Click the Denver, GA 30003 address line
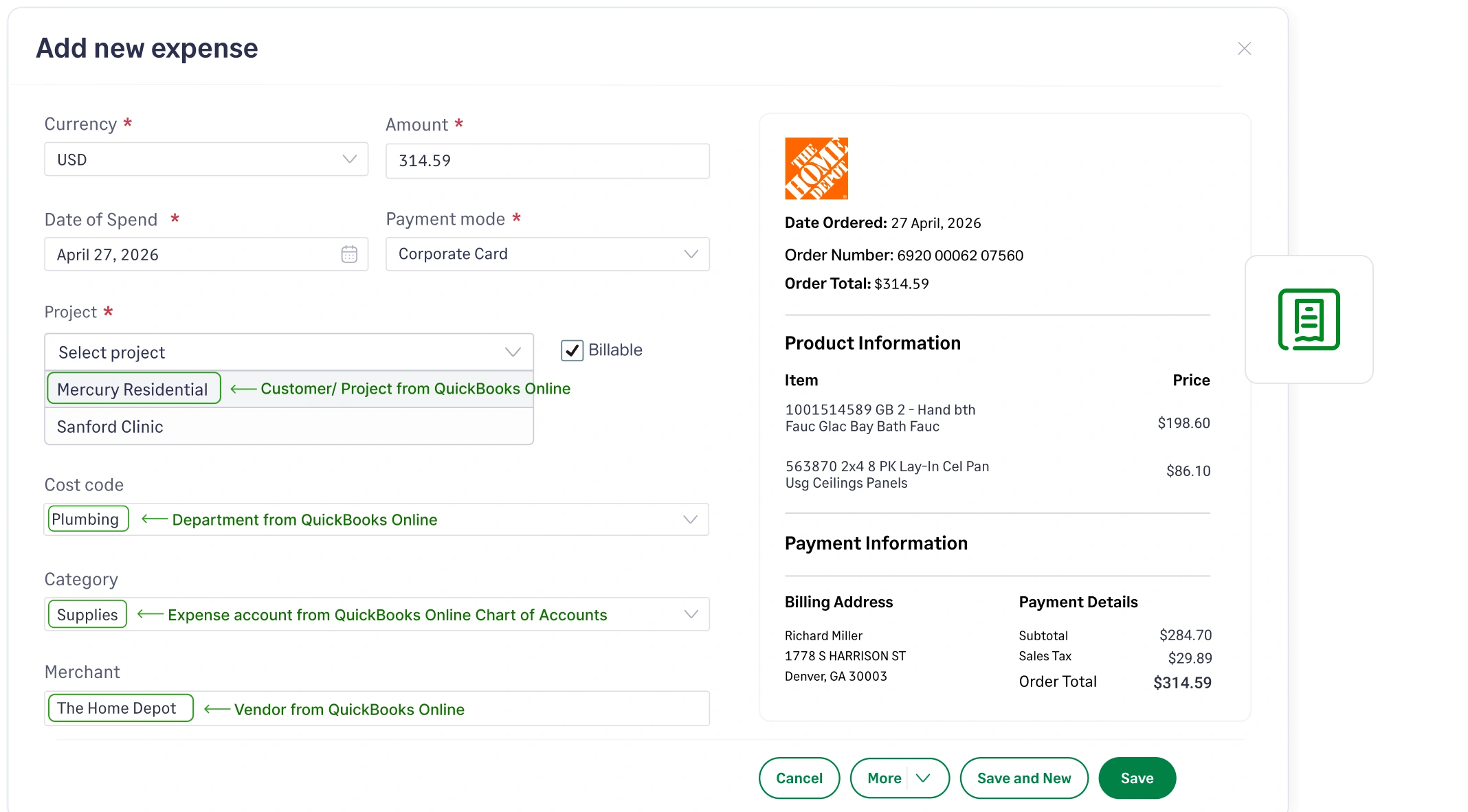The height and width of the screenshot is (812, 1468). pyautogui.click(x=836, y=677)
